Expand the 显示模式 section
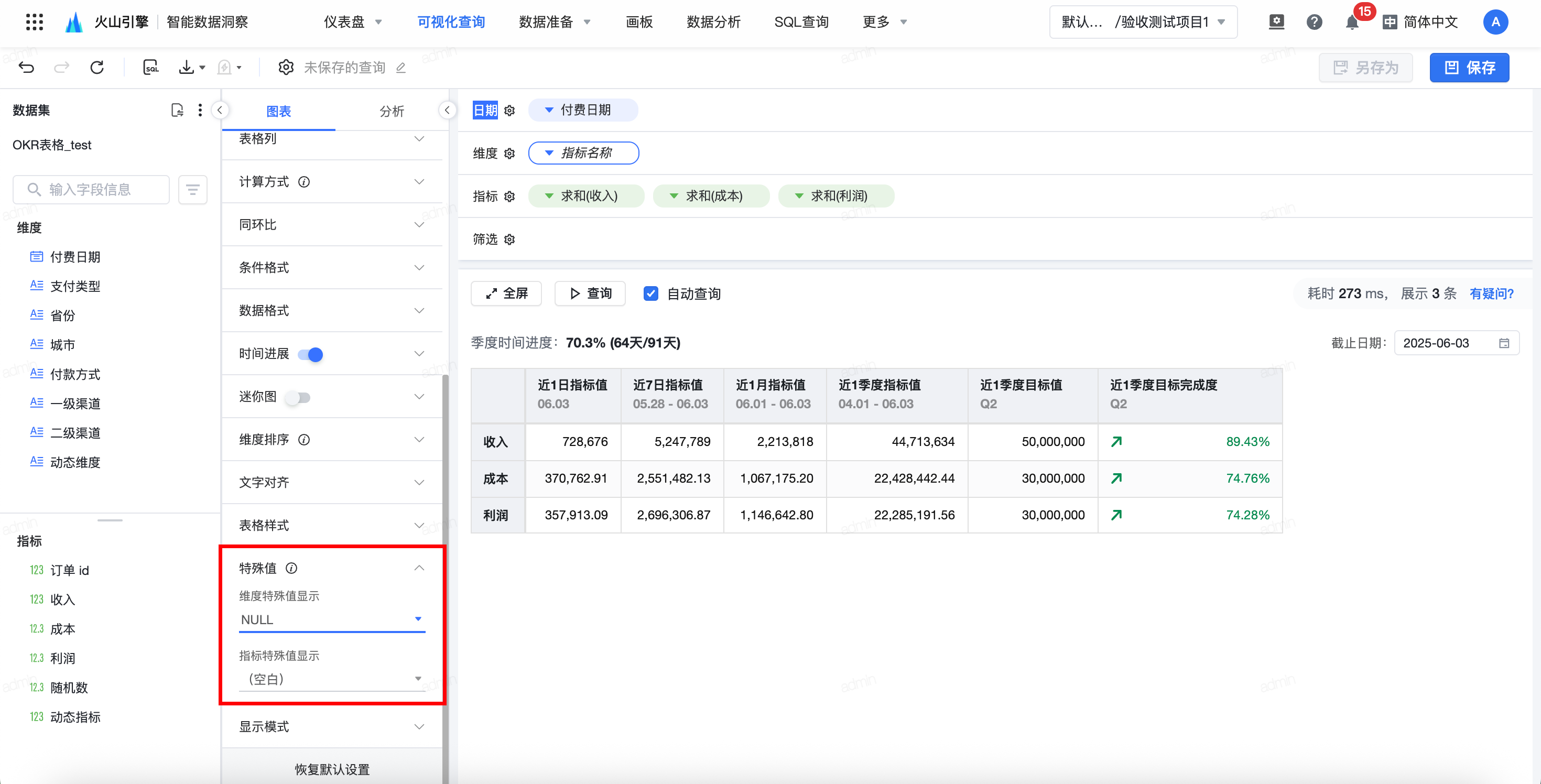 [332, 726]
